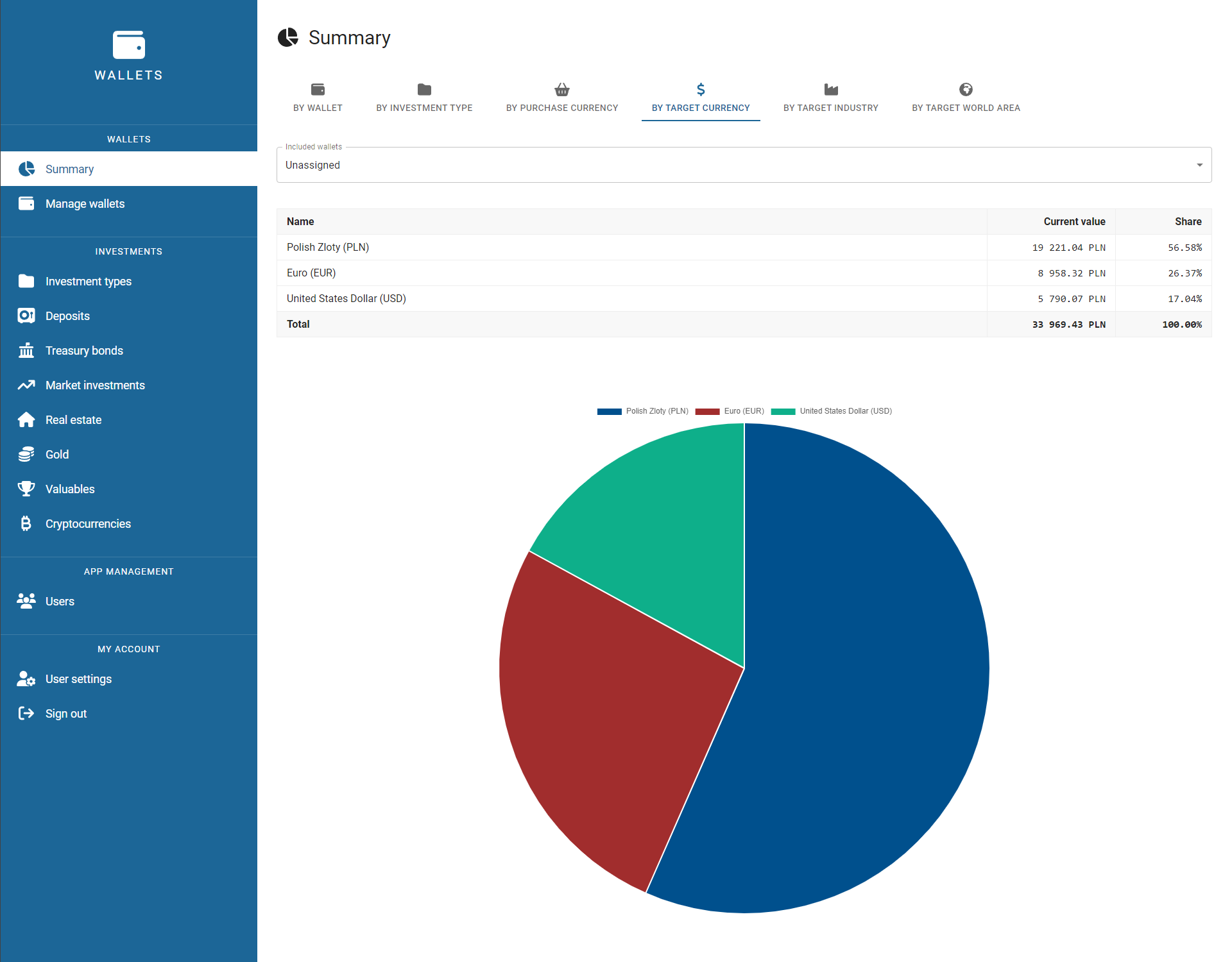The height and width of the screenshot is (962, 1232).
Task: Click the Unassigned value in Included wallets
Action: (x=312, y=165)
